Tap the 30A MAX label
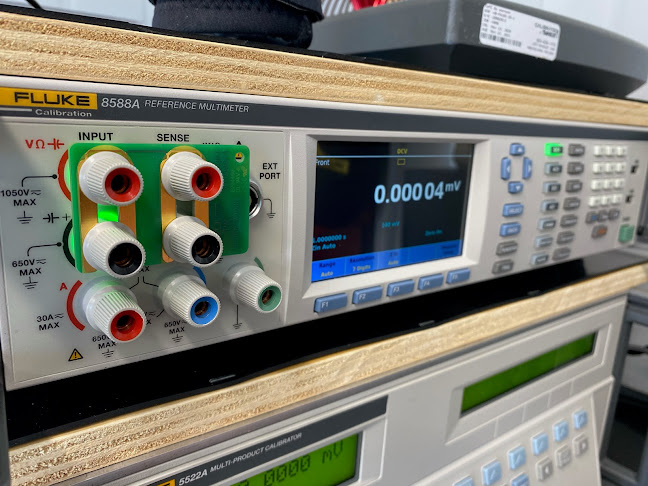The height and width of the screenshot is (486, 648). [50, 322]
